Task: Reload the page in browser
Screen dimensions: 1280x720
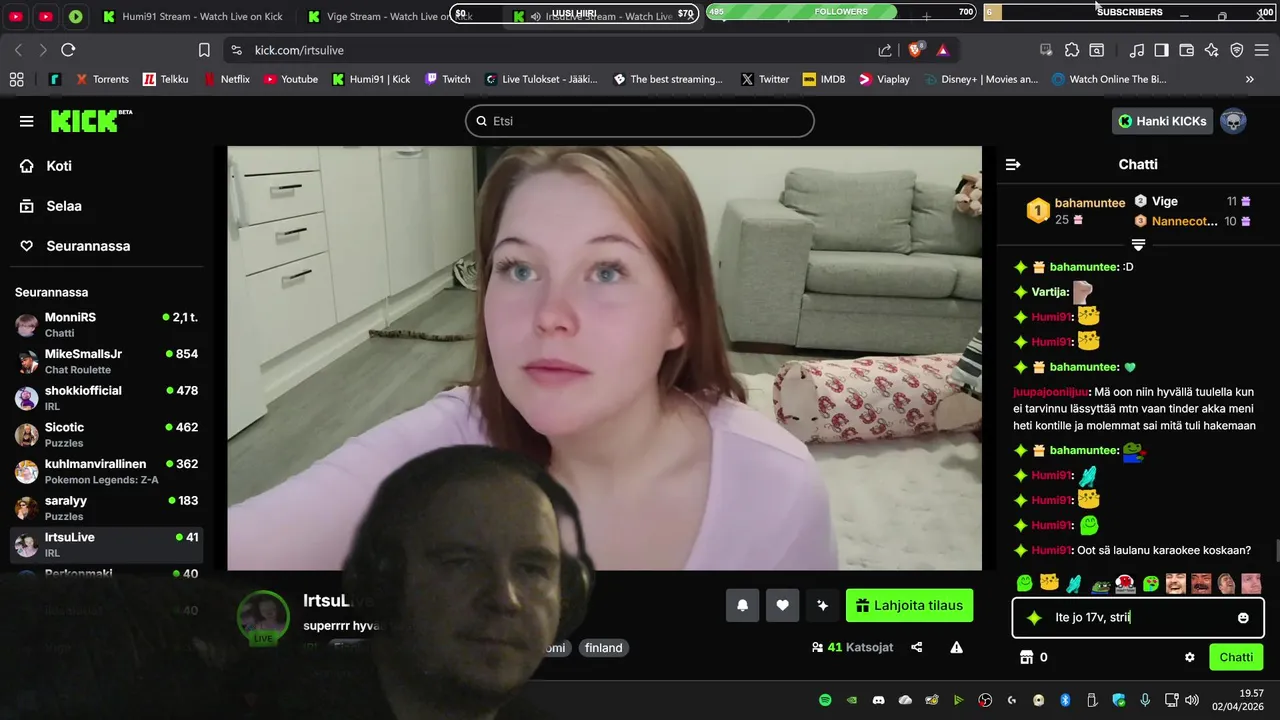Action: coord(68,50)
